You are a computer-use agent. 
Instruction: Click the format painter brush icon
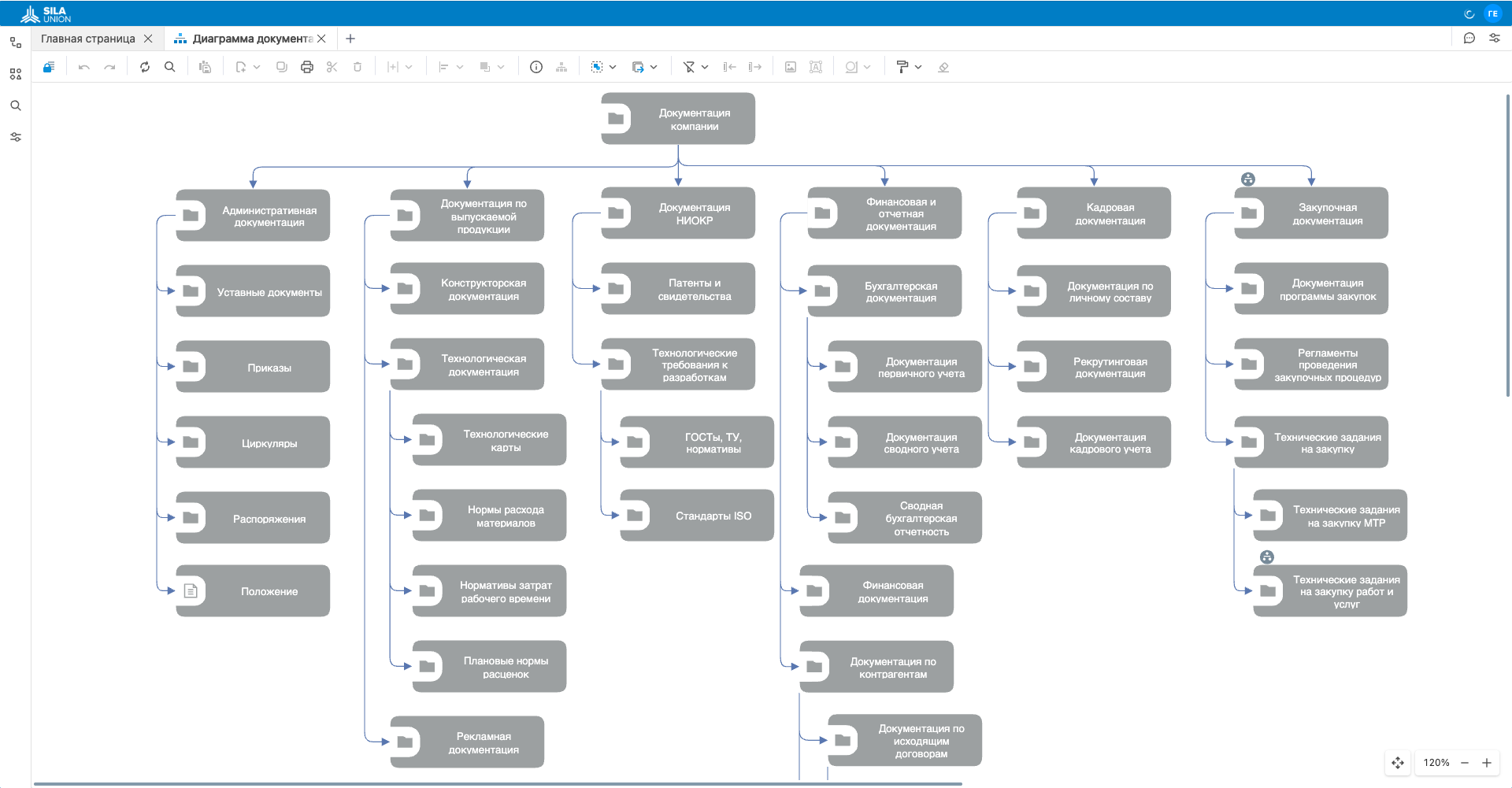[902, 67]
